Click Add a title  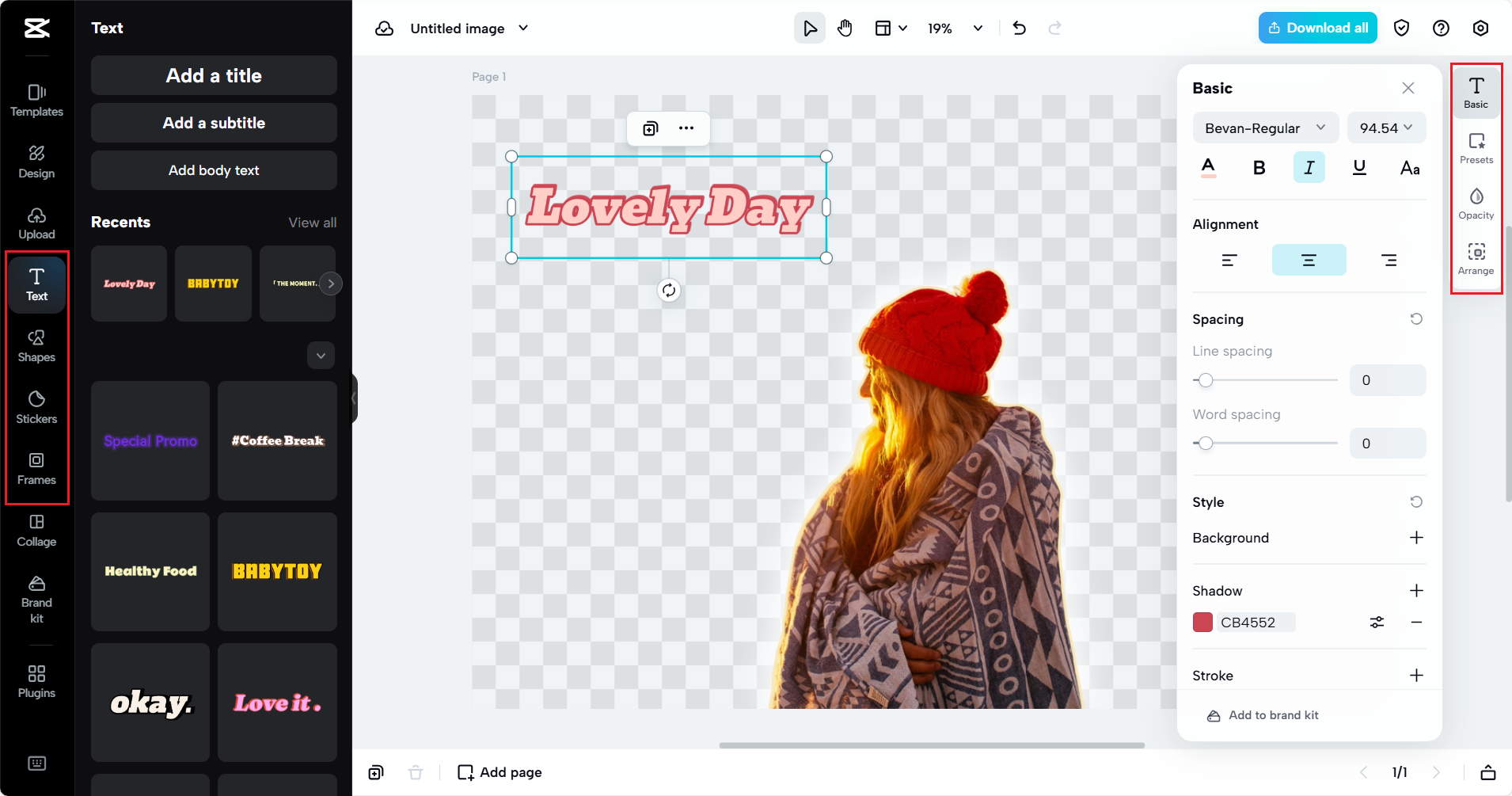pos(213,75)
